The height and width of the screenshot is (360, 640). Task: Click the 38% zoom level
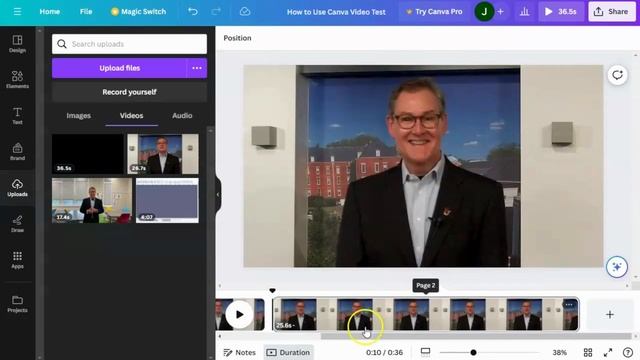coord(559,352)
